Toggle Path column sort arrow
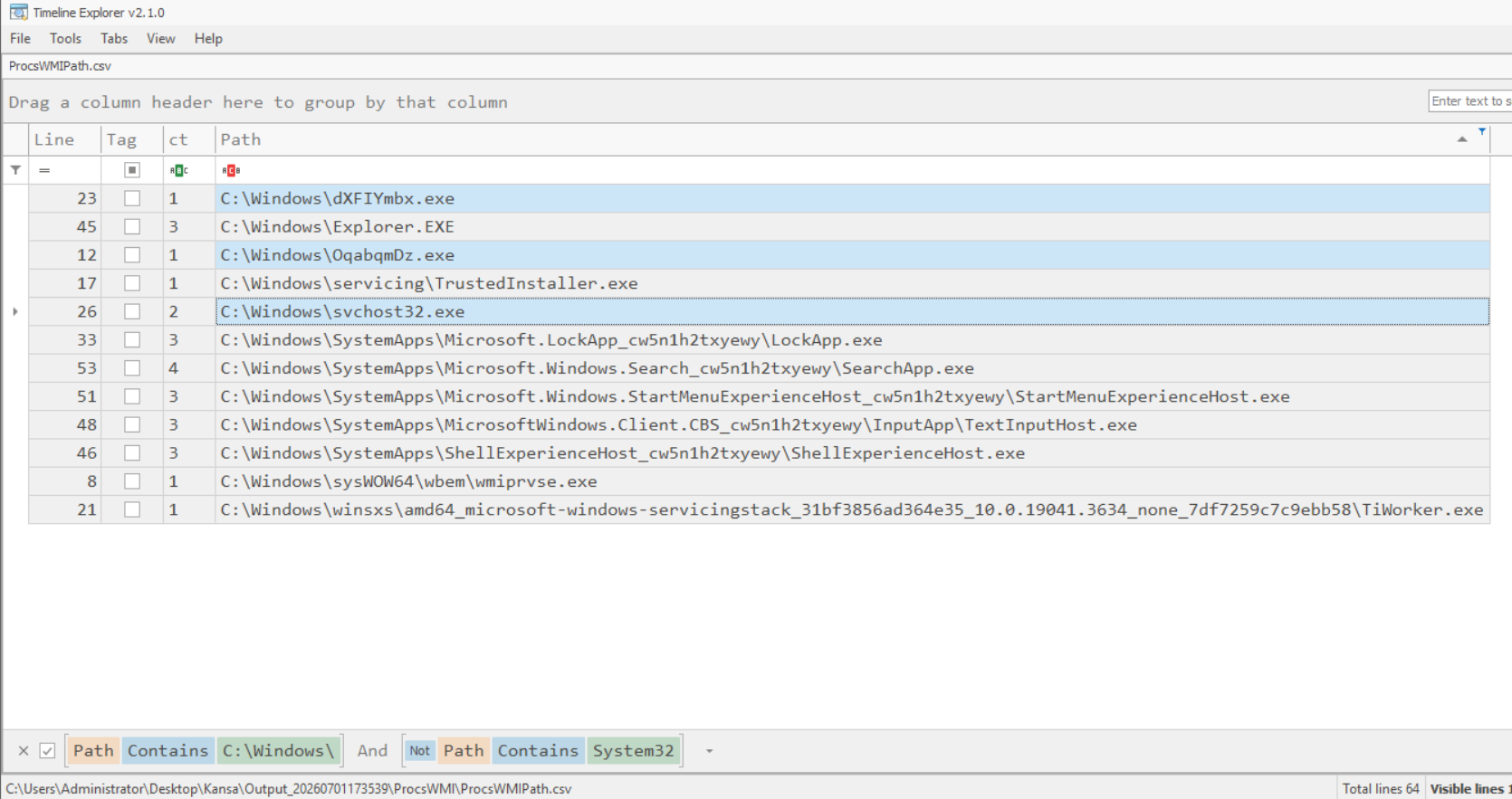The width and height of the screenshot is (1512, 799). point(1462,139)
